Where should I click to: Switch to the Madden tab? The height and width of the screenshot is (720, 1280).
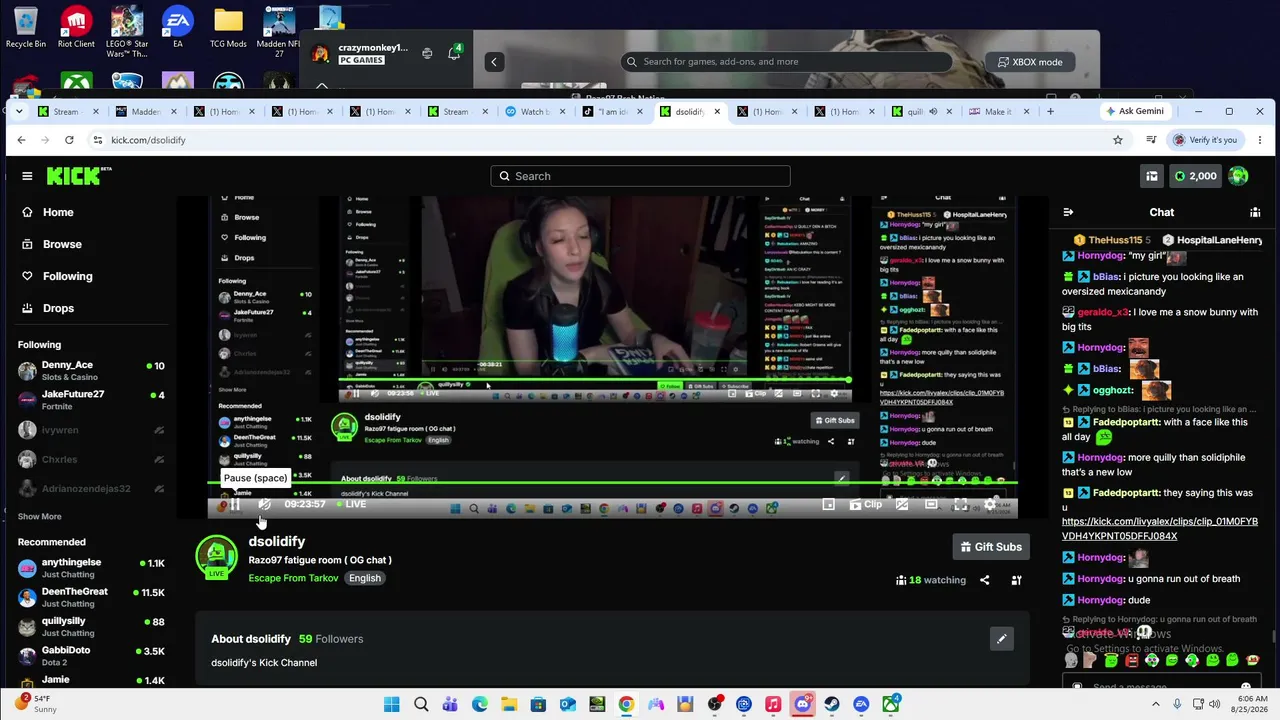pyautogui.click(x=146, y=111)
